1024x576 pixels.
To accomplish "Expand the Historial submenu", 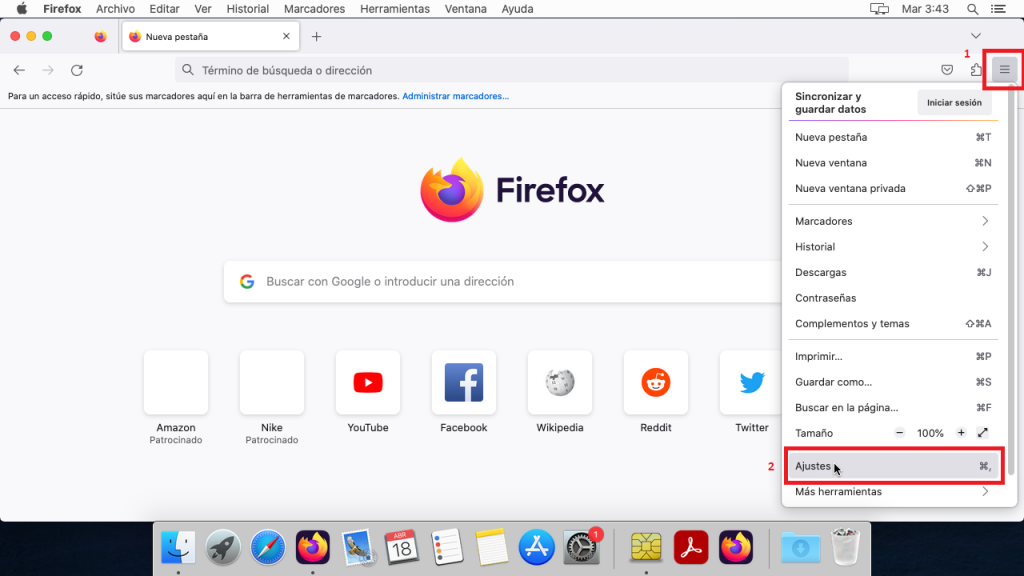I will (893, 246).
